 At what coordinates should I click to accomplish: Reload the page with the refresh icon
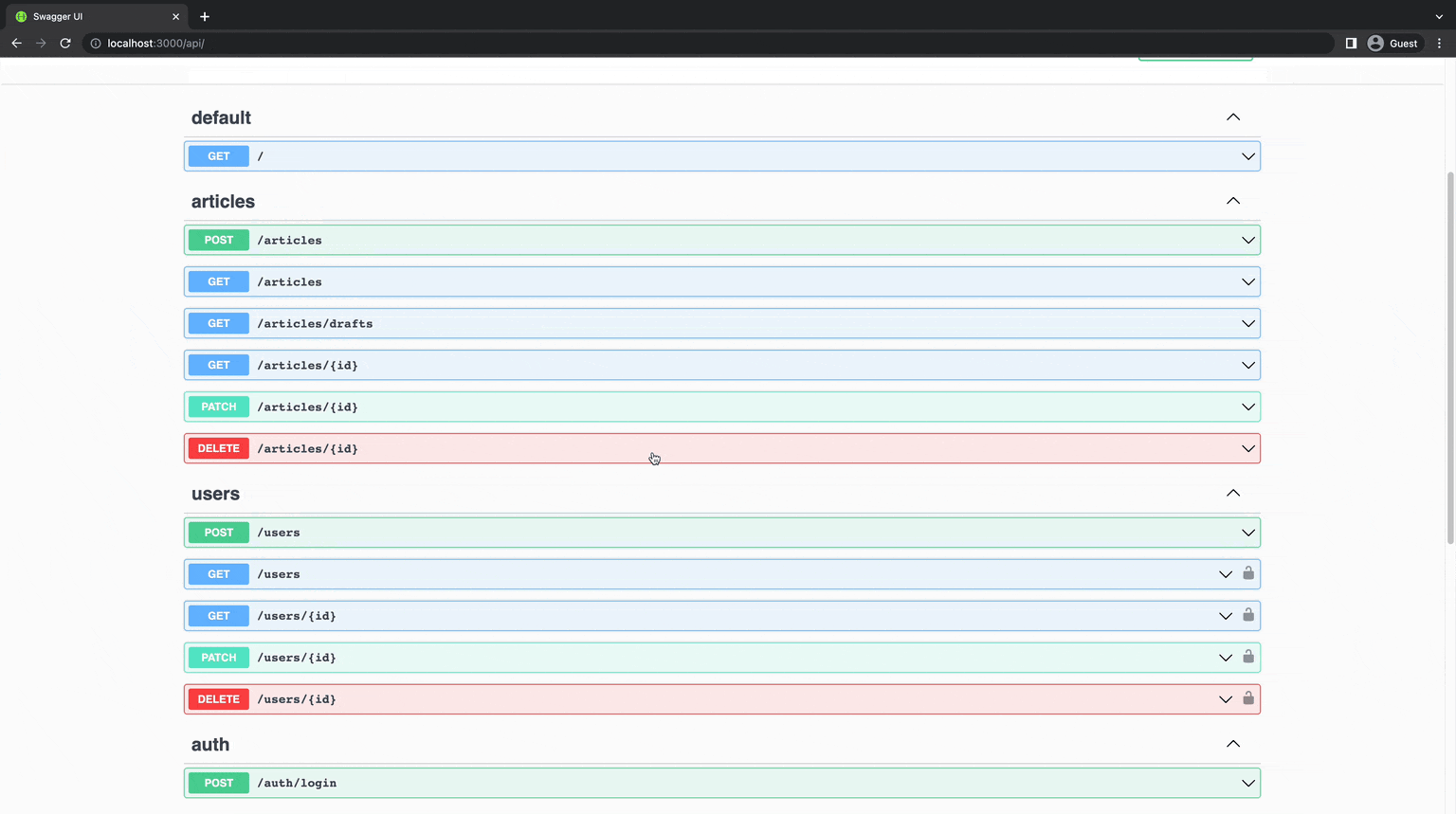64,43
